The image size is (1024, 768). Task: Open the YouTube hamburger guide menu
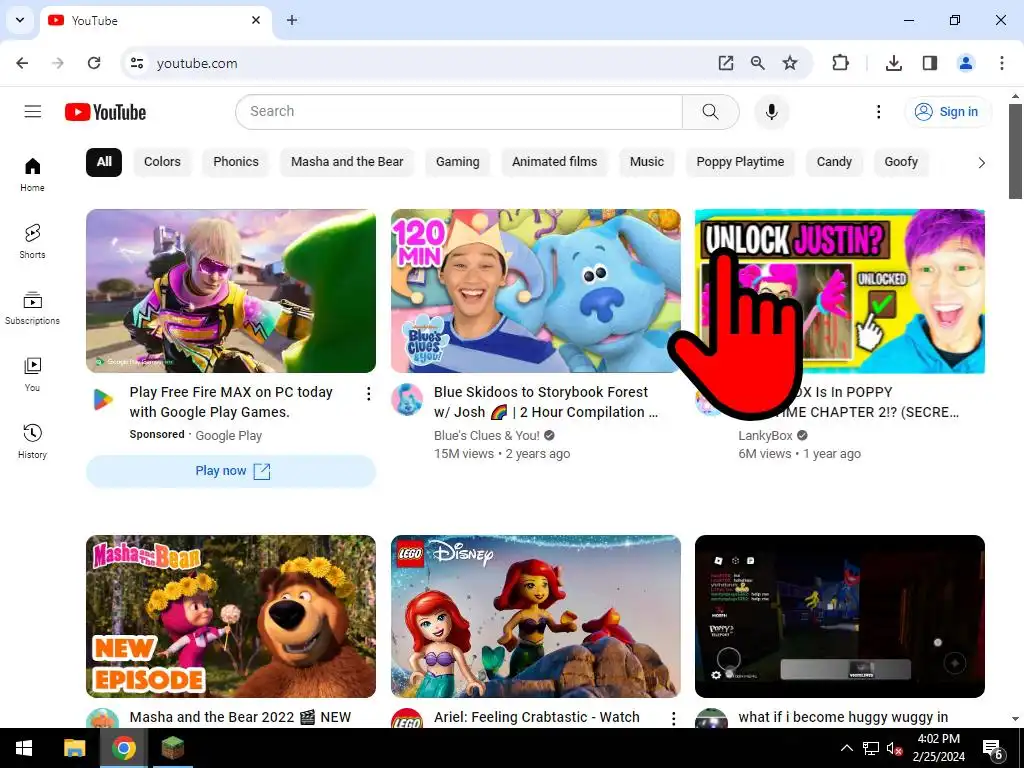[33, 112]
